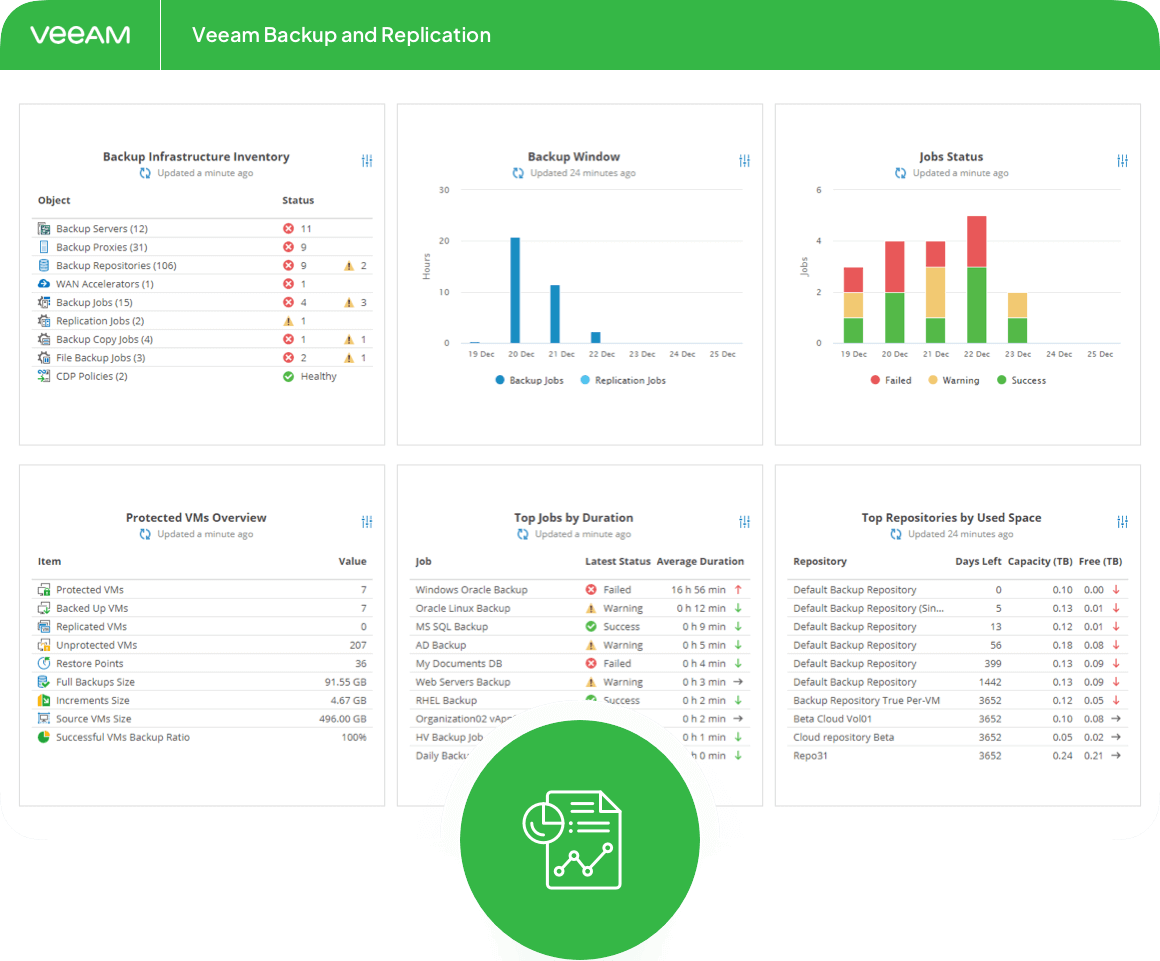This screenshot has height=961, width=1160.
Task: Open the Beta Cloud Vol01 repository
Action: coord(957,719)
